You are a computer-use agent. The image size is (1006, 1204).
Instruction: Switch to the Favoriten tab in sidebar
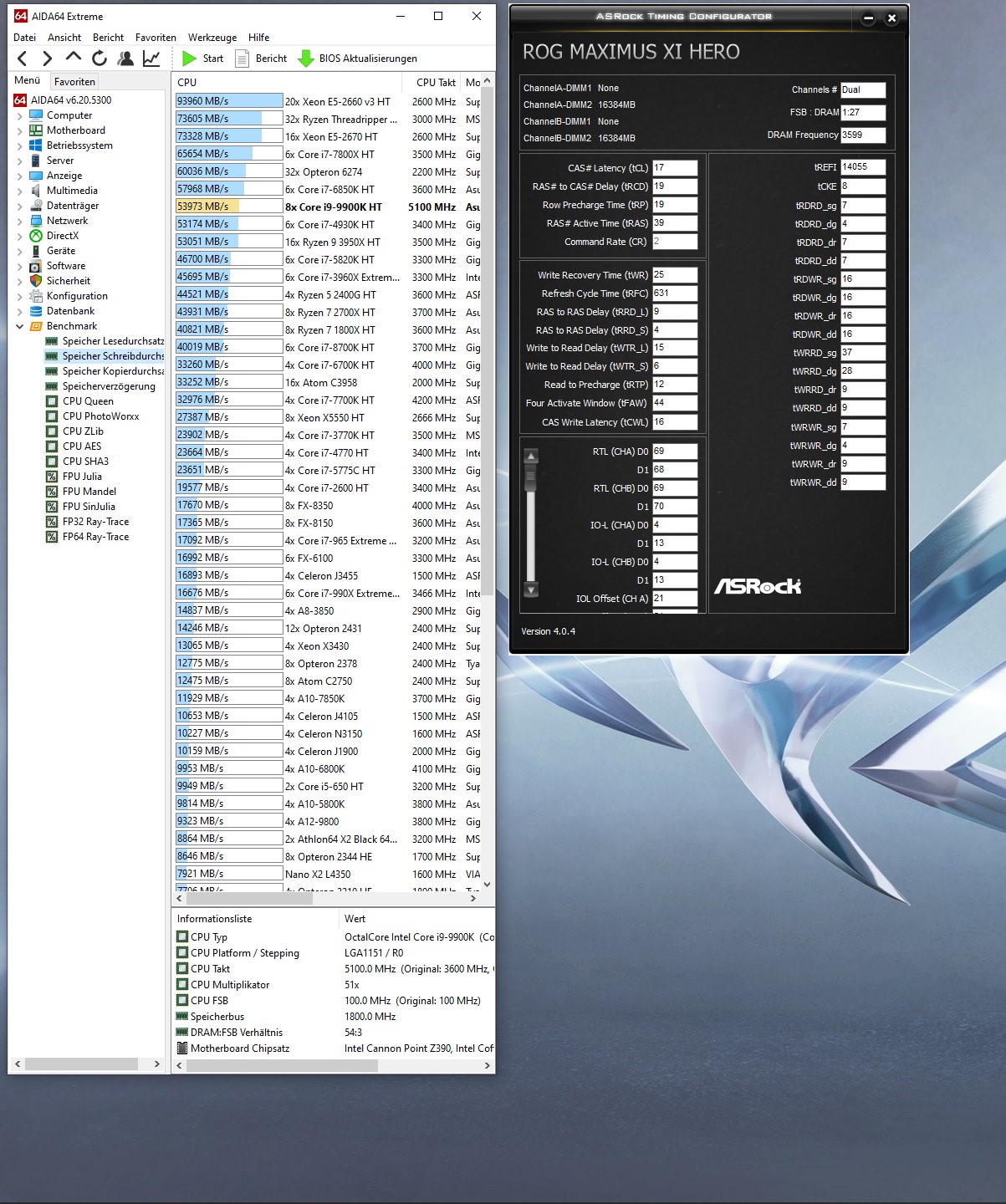(x=74, y=81)
